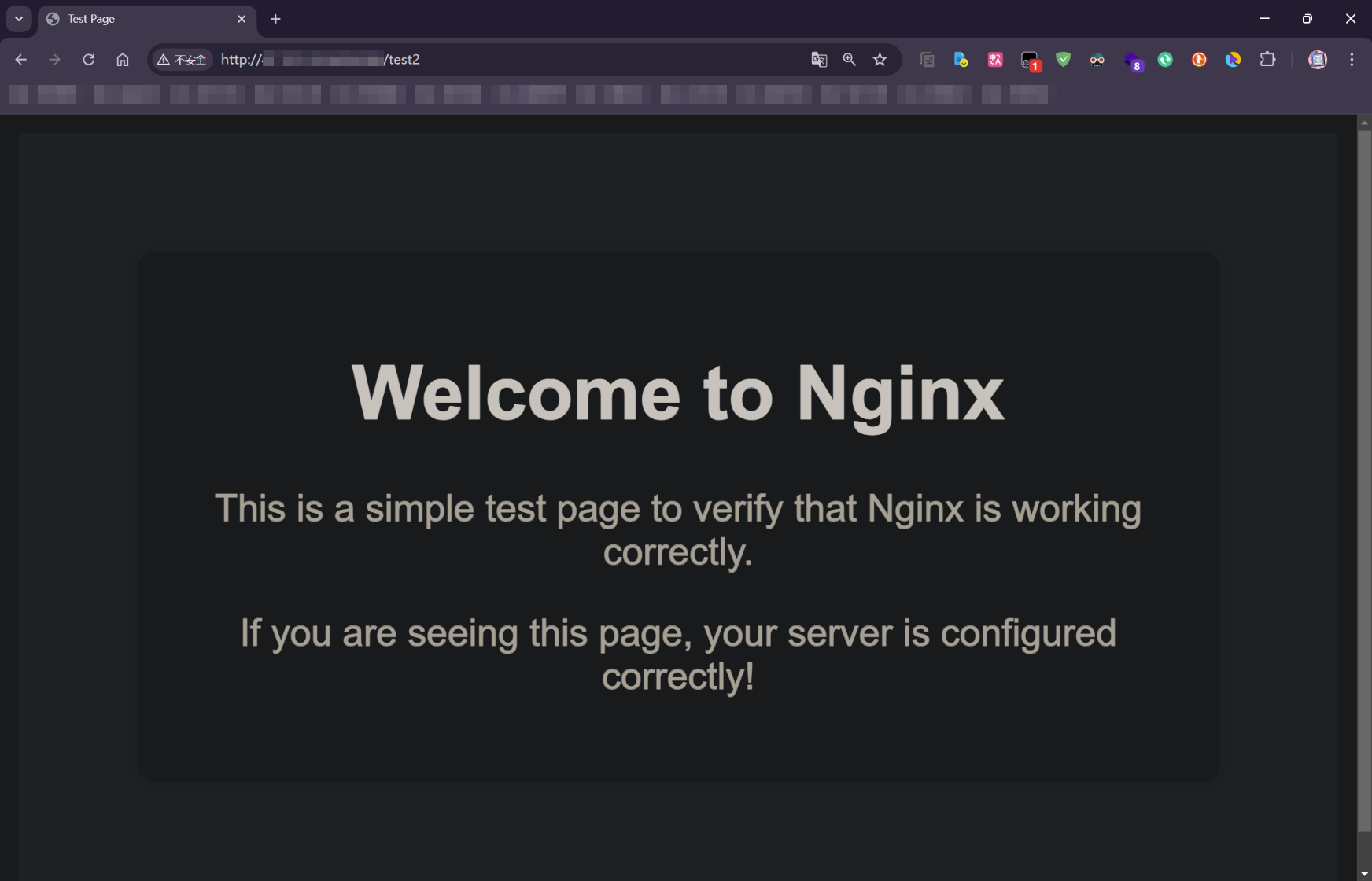
Task: Reload the current page
Action: pyautogui.click(x=89, y=60)
